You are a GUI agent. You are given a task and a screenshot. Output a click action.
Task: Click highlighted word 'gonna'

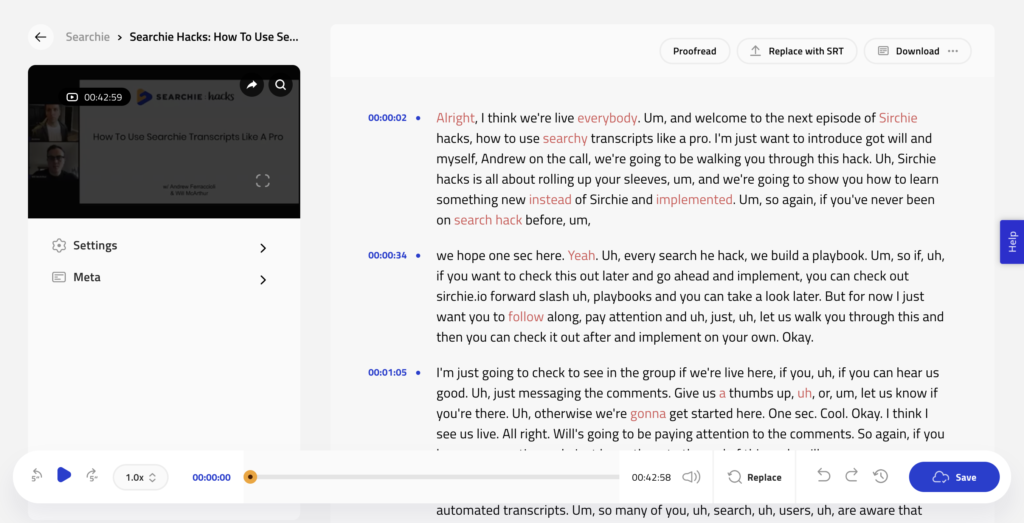click(648, 413)
